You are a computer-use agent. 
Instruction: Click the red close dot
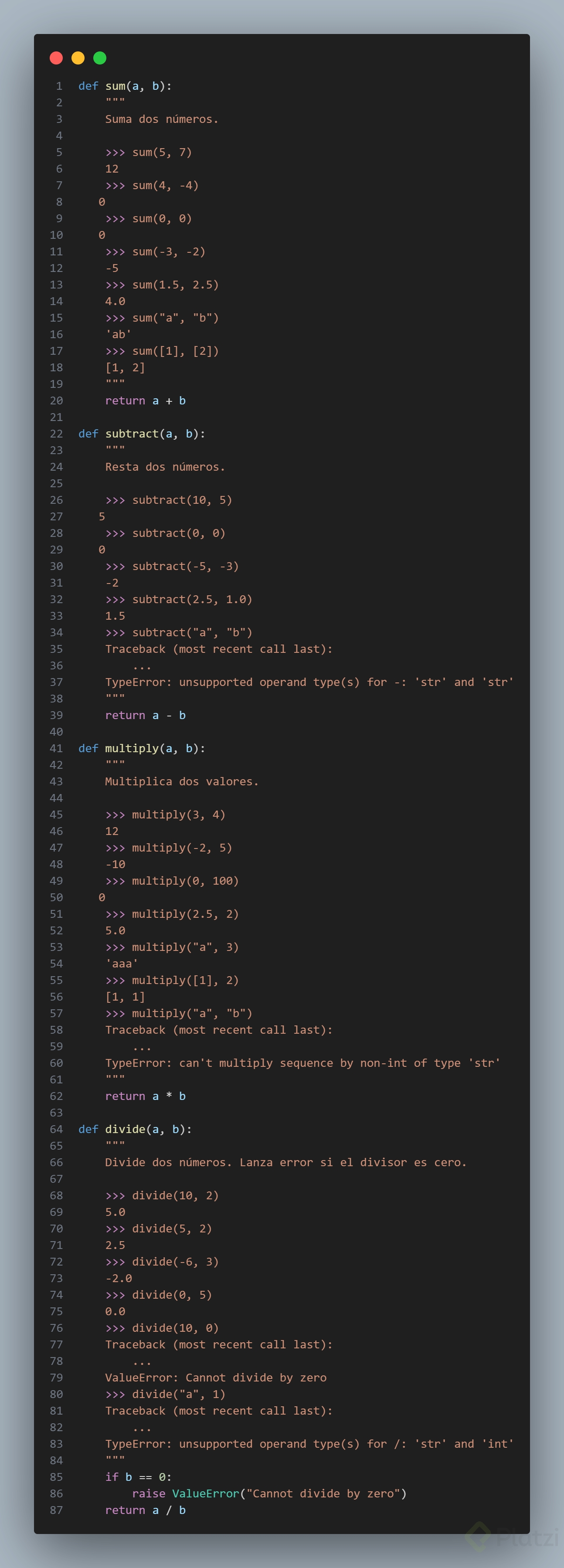[x=56, y=58]
